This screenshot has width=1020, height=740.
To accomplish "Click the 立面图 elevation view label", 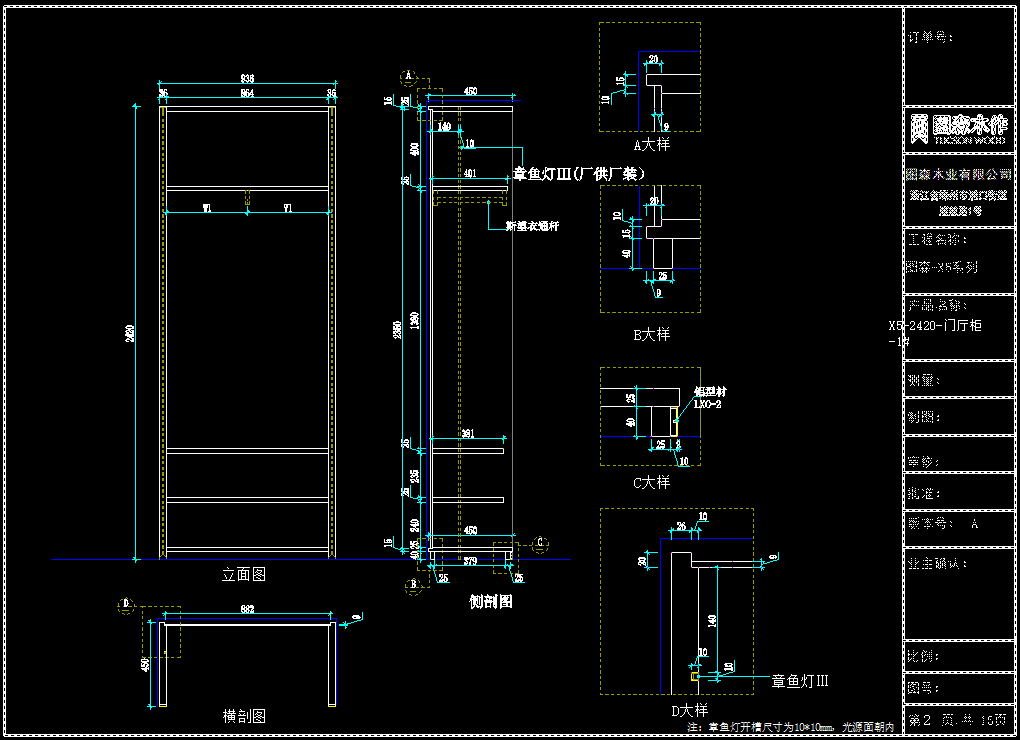I will tap(243, 575).
